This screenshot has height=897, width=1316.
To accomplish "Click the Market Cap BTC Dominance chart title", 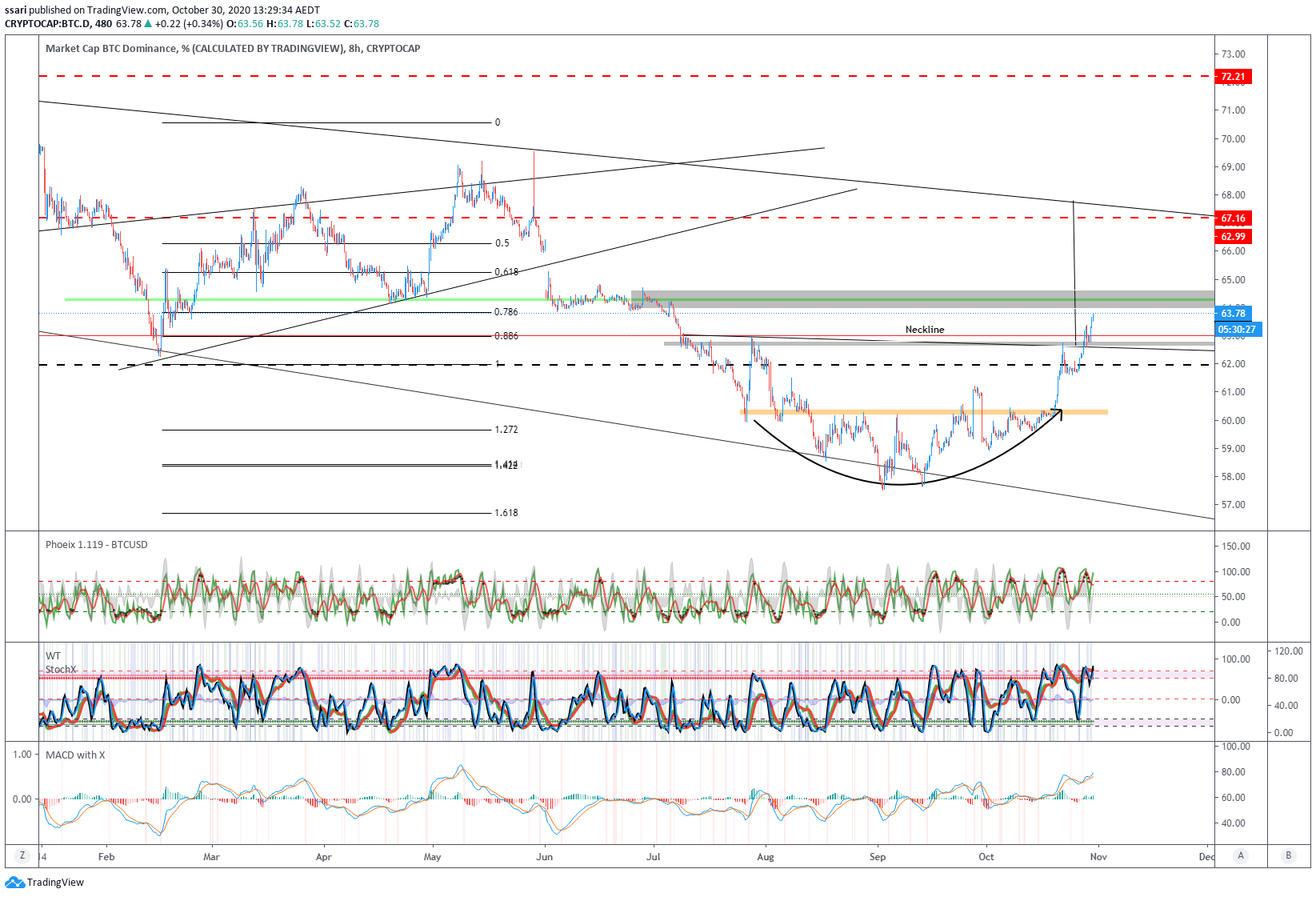I will point(233,48).
